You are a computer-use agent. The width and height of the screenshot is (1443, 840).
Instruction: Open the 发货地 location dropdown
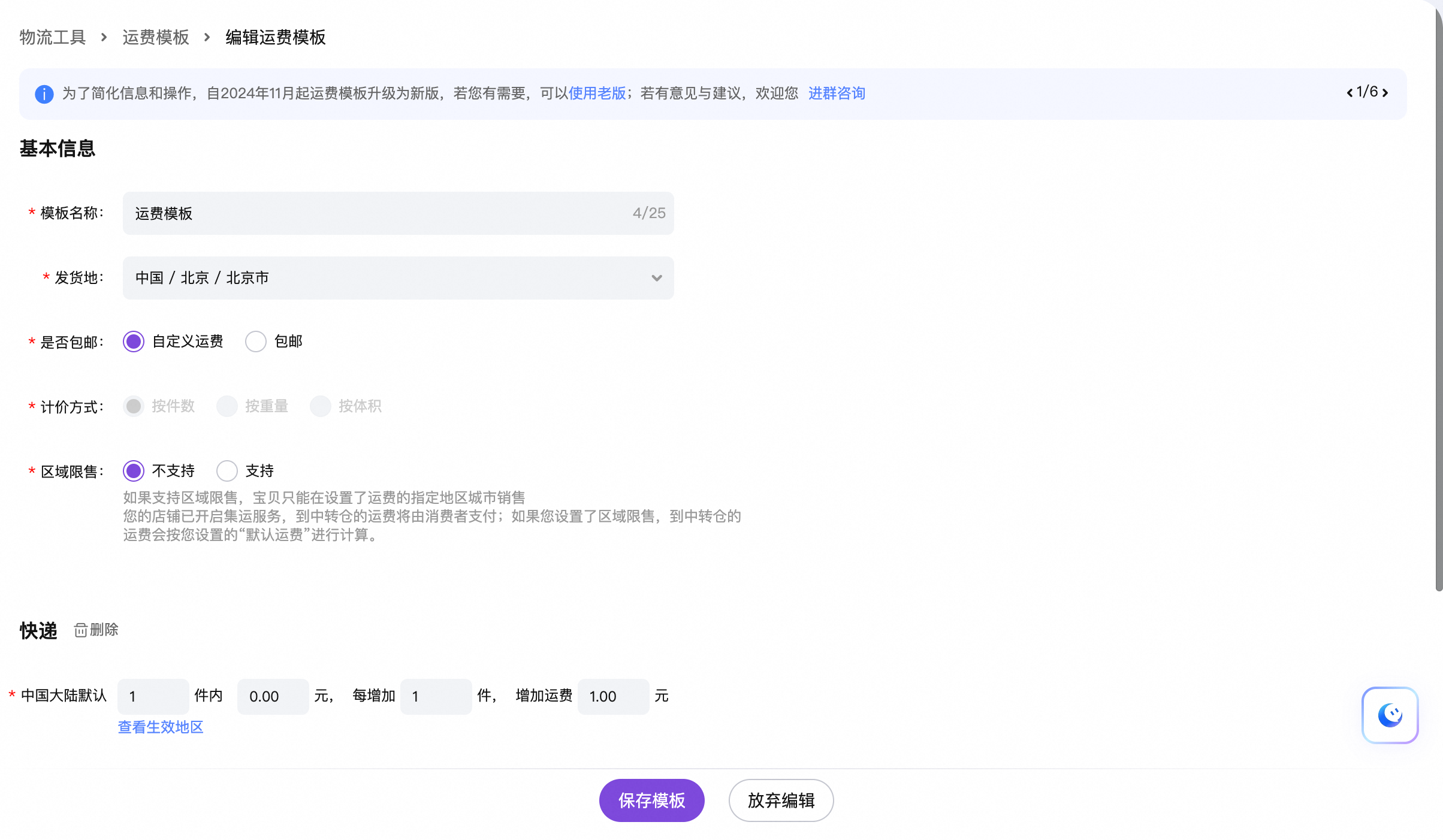point(384,278)
